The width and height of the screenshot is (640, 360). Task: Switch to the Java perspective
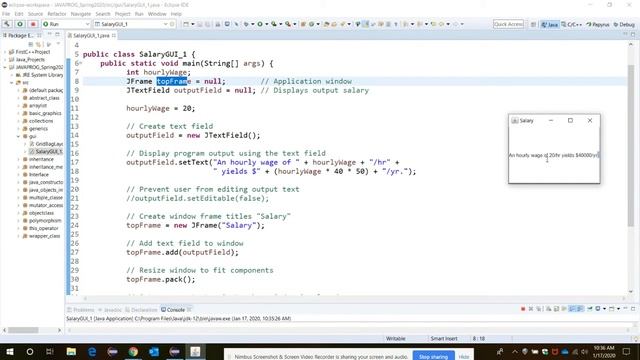[549, 24]
